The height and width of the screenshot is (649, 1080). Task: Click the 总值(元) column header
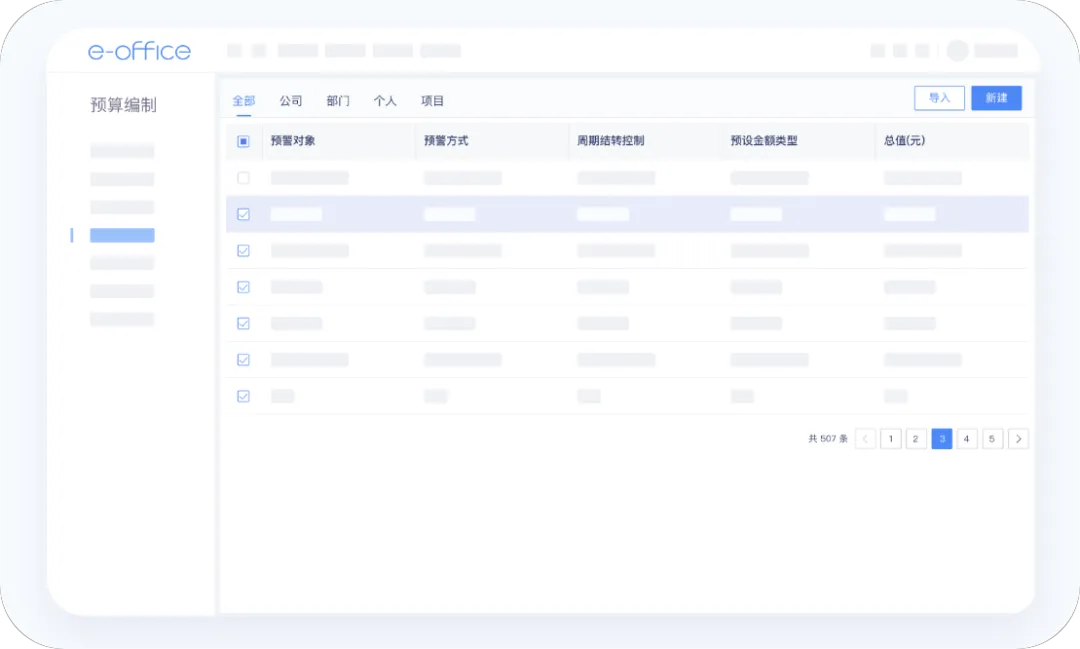tap(904, 141)
